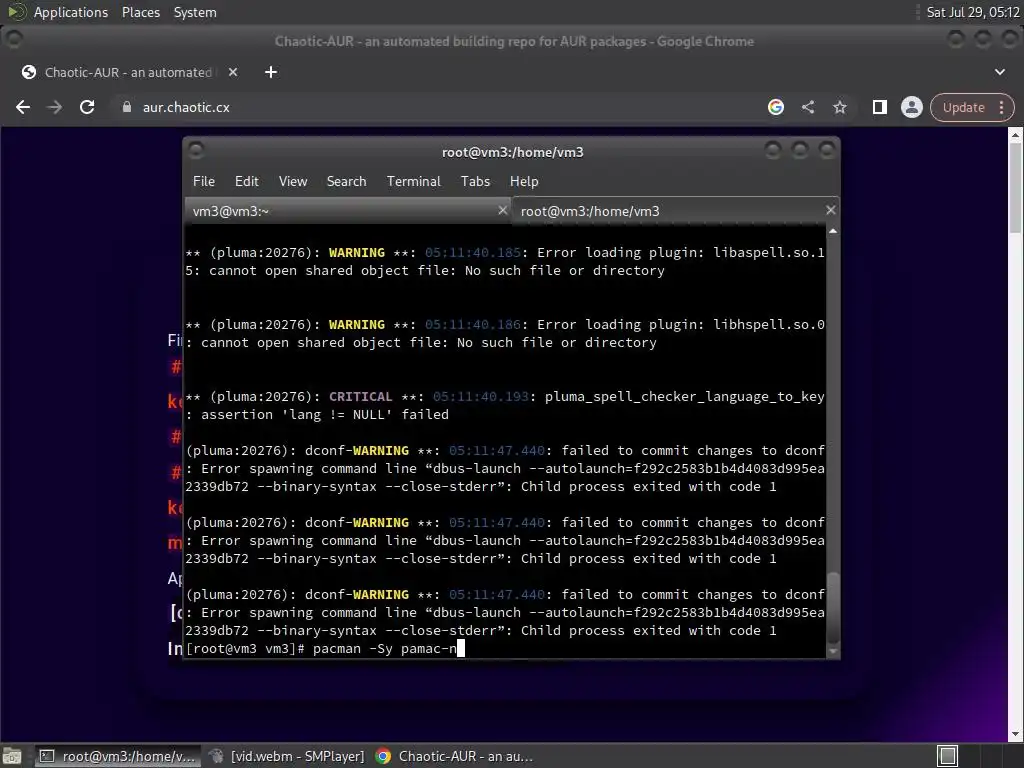Image resolution: width=1024 pixels, height=768 pixels.
Task: Click terminal scrollbar up arrow
Action: point(833,231)
